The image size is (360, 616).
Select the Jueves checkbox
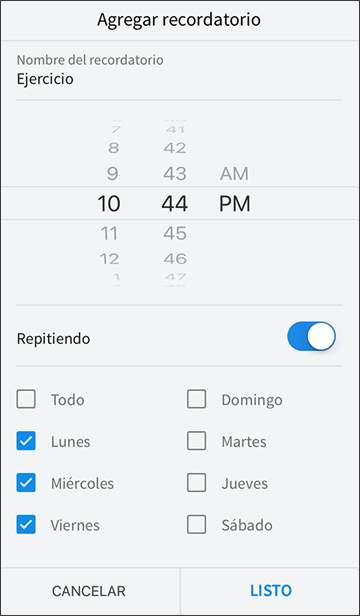(197, 483)
